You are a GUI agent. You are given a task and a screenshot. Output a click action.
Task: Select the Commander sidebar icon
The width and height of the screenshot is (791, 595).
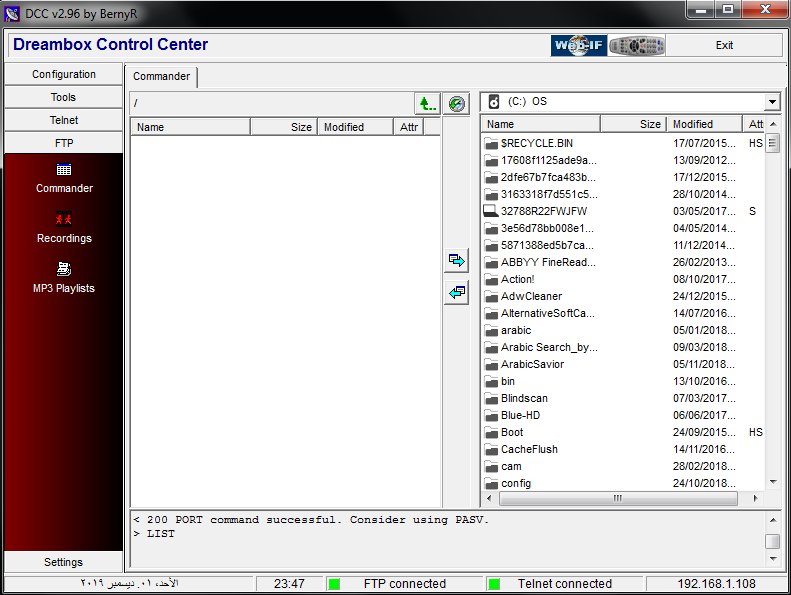64,170
